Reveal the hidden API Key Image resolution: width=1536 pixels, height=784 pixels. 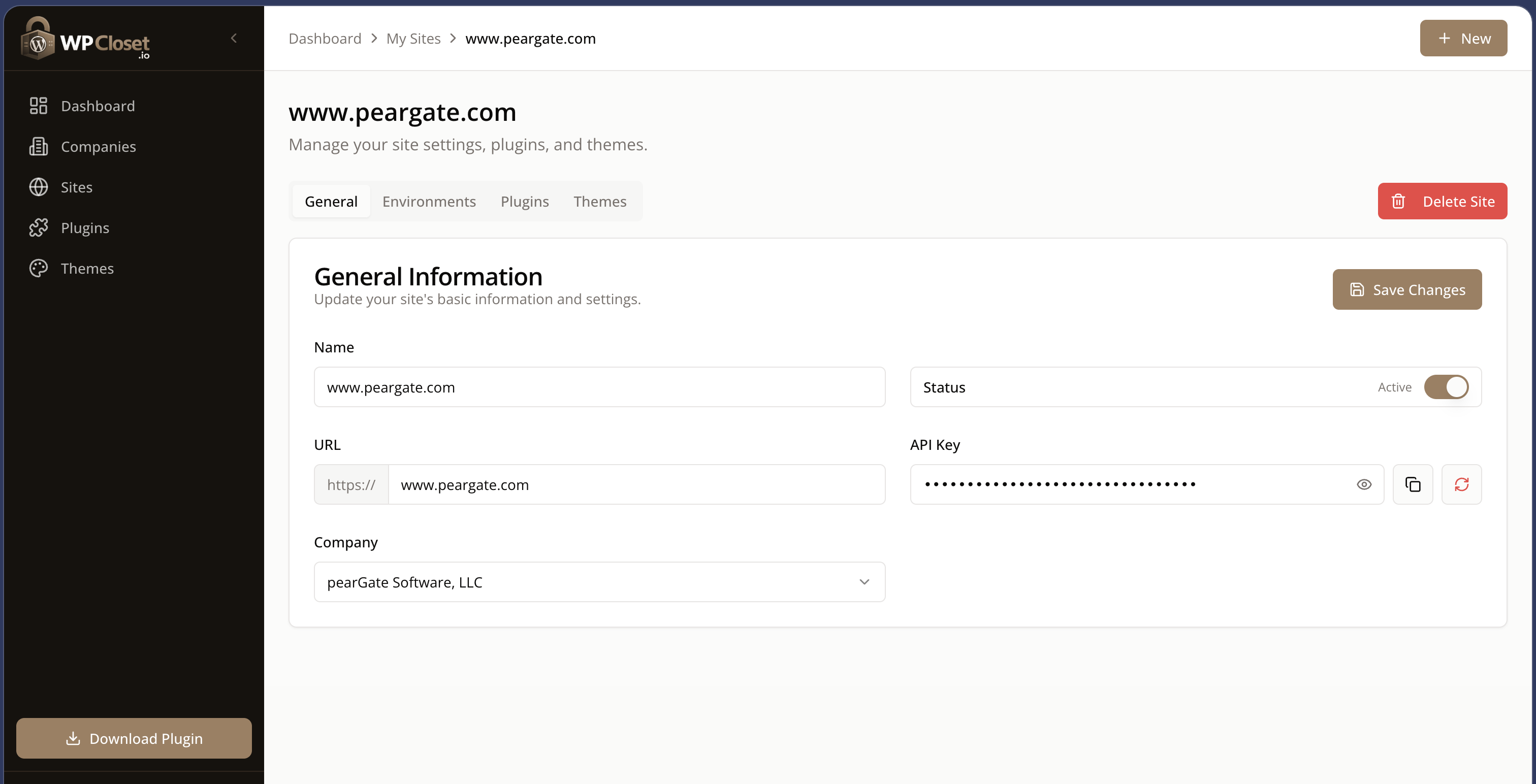[1364, 484]
